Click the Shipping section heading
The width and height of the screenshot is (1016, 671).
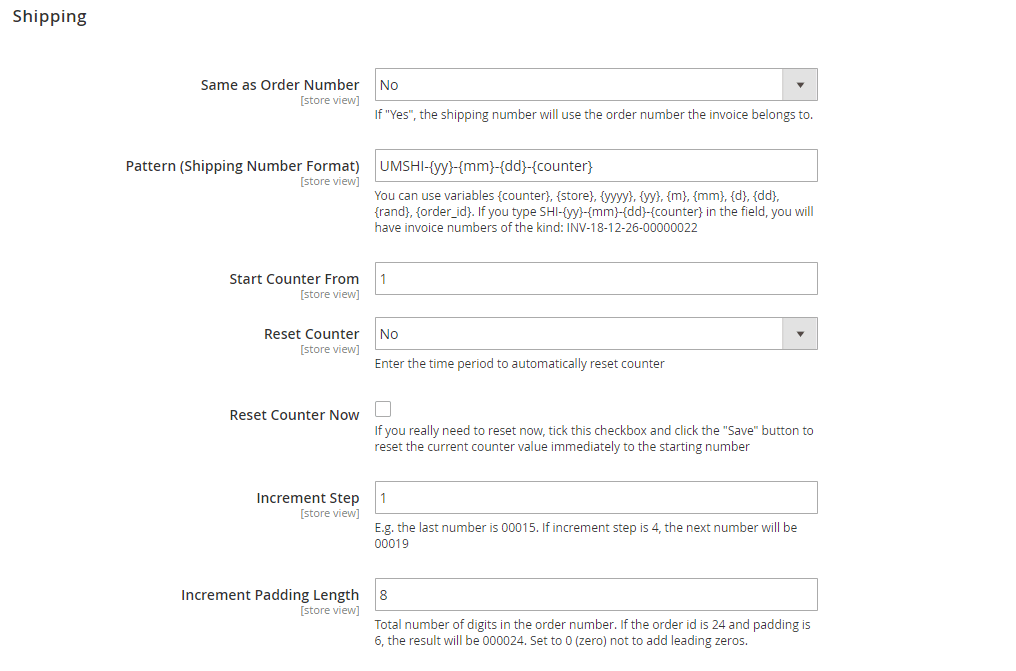(49, 17)
